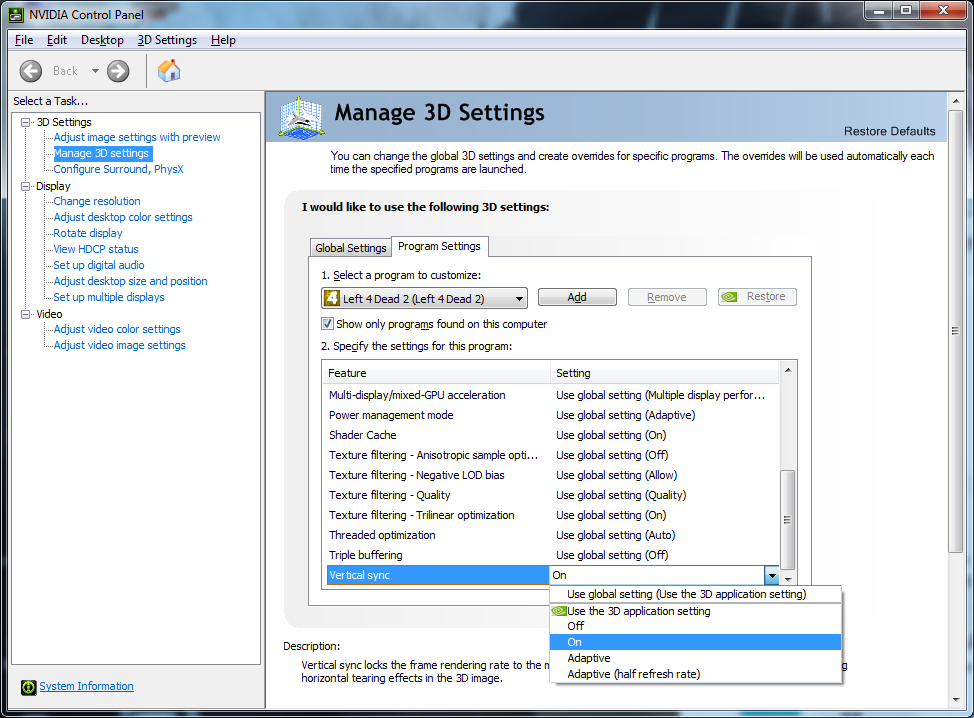Select Adaptive vertical sync option
The width and height of the screenshot is (974, 718).
[695, 658]
